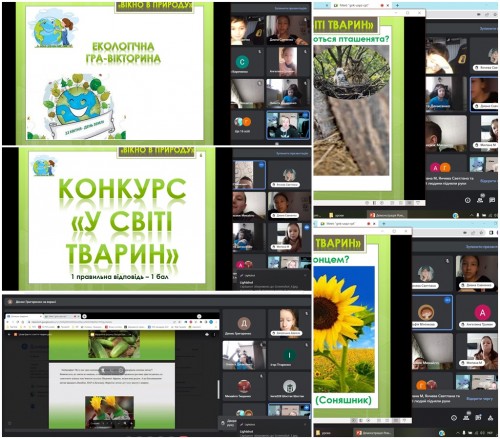Click Зупинити презентацію in the ЕКОЛОГІЧНА ГРА-ВІКТОРИНА screenshot
The height and width of the screenshot is (439, 500).
point(291,8)
